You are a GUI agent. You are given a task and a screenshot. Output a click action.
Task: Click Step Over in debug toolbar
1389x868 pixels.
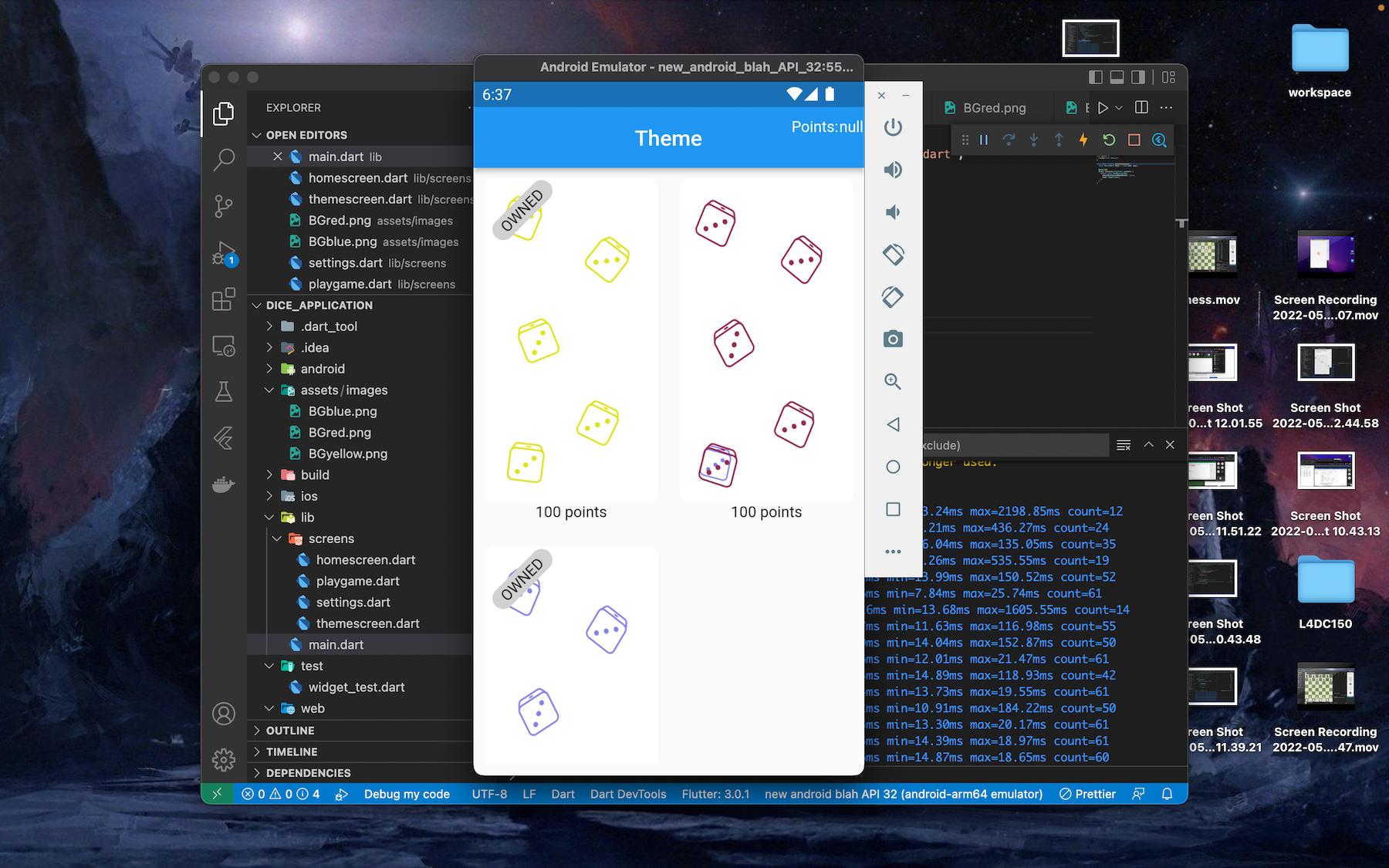click(x=1009, y=140)
